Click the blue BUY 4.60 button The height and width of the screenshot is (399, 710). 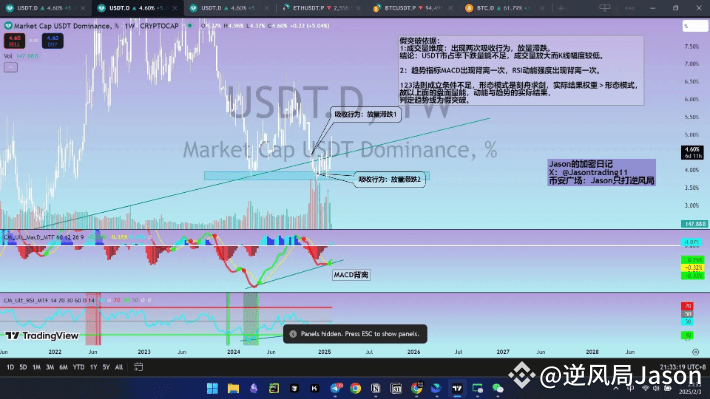53,41
